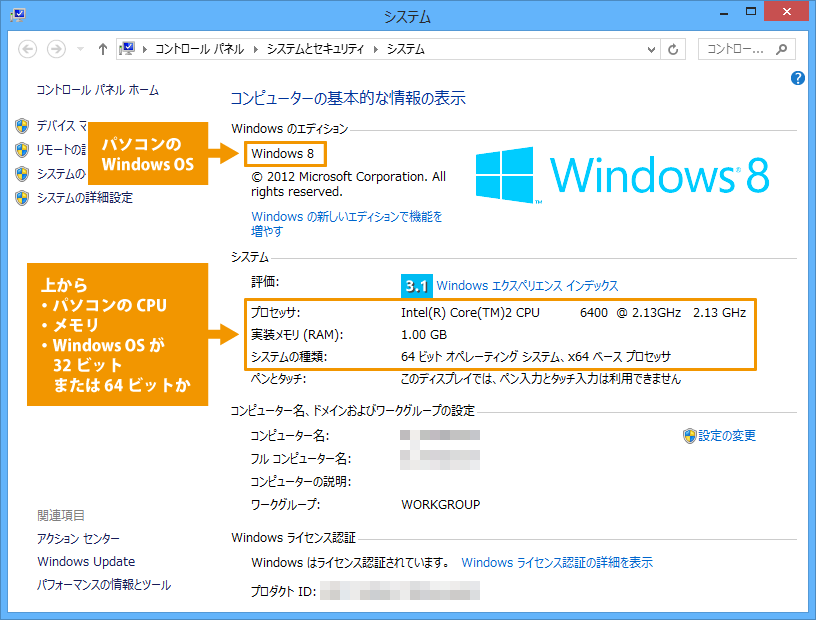Open Windows の新しいエディションで機能を増やす link
This screenshot has width=816, height=620.
coord(347,223)
